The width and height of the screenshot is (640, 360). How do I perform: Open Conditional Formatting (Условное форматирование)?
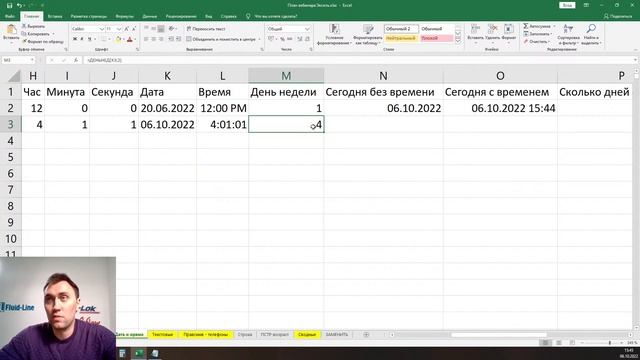point(334,34)
